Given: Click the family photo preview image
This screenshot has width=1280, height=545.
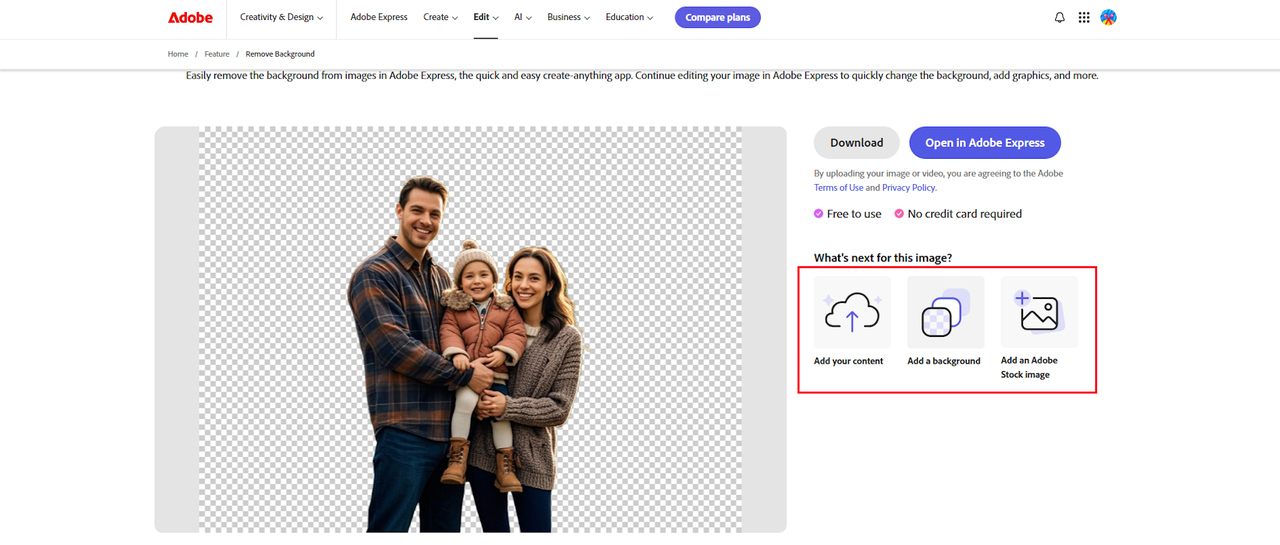Looking at the screenshot, I should tap(470, 329).
